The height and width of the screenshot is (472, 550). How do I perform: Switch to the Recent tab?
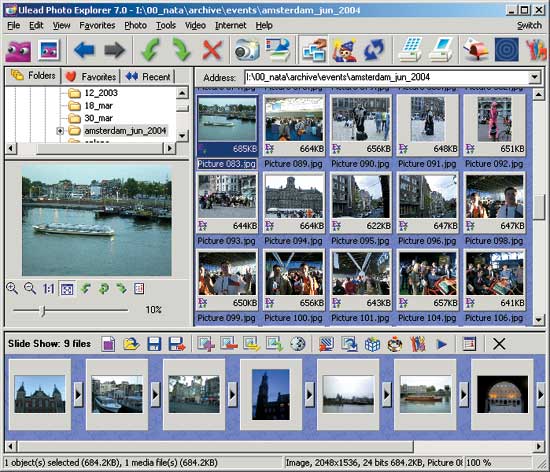[x=148, y=76]
